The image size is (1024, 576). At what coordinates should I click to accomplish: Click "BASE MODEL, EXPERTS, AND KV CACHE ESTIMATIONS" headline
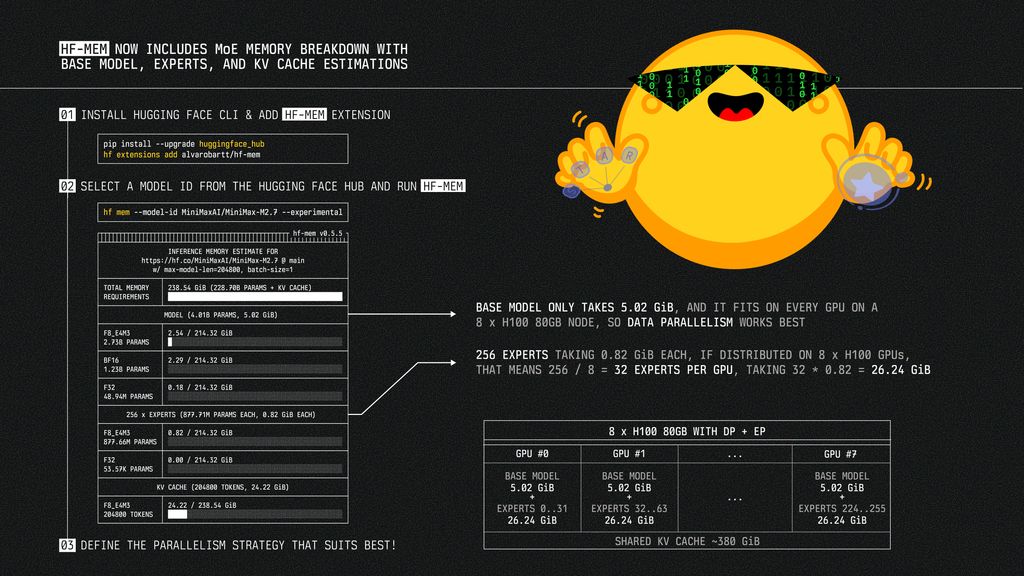tap(234, 64)
